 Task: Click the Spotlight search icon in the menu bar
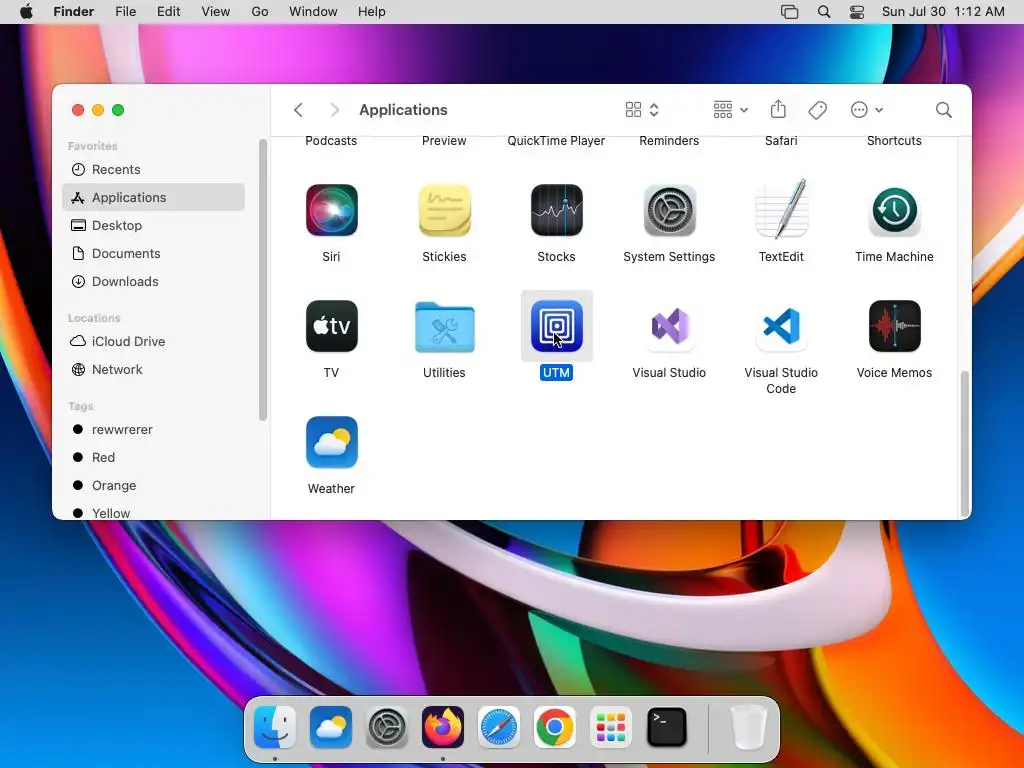point(824,12)
